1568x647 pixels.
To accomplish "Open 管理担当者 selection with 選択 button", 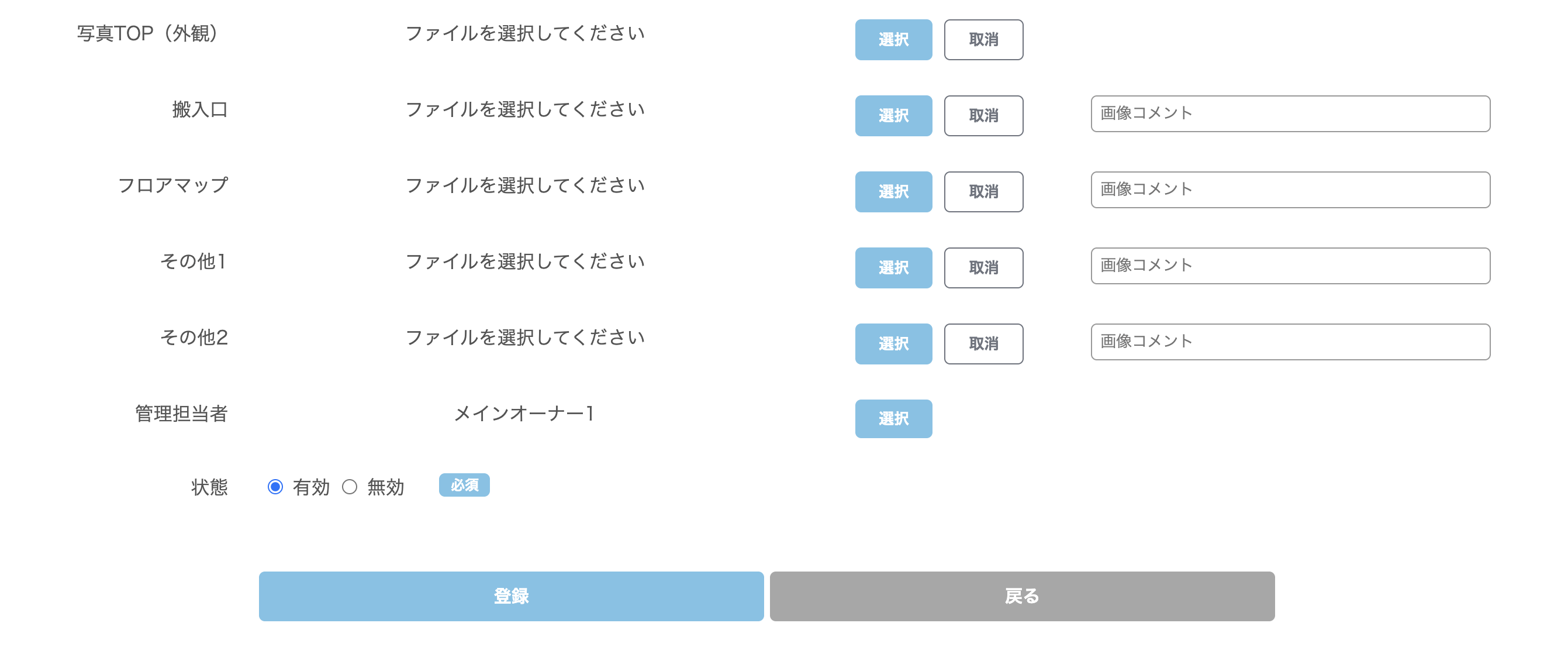I will [x=893, y=419].
